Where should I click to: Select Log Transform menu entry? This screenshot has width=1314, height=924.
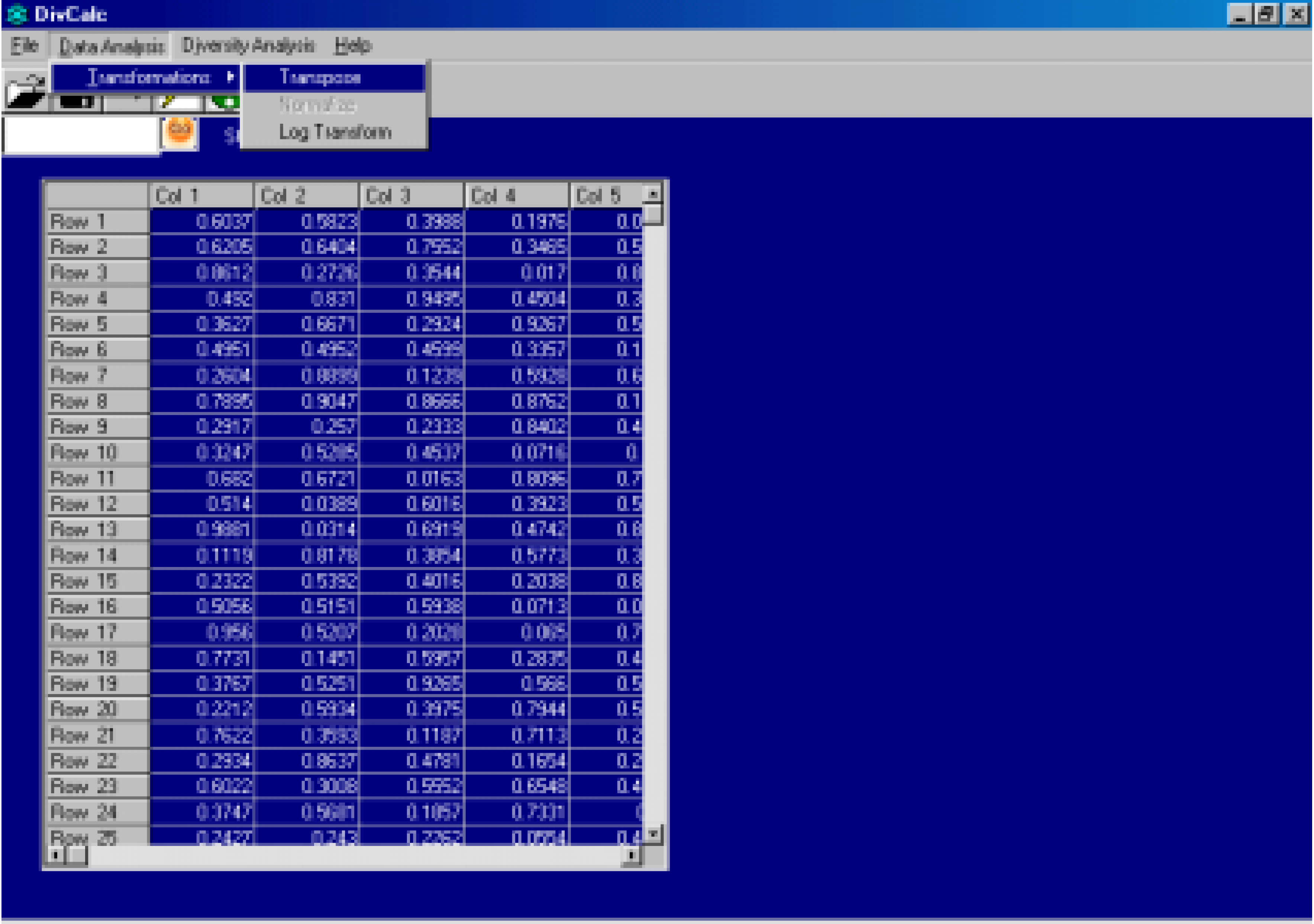coord(335,132)
